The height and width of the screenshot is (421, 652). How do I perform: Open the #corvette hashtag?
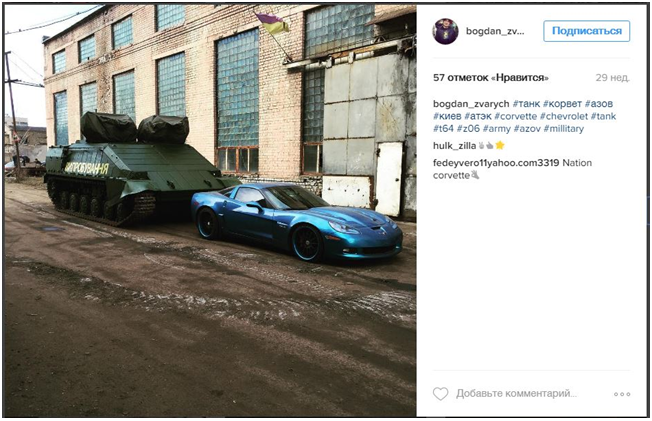point(516,116)
